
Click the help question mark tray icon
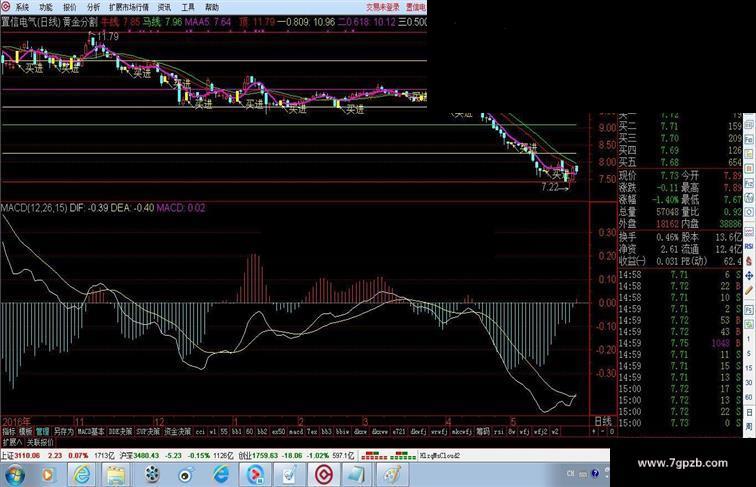(x=595, y=473)
